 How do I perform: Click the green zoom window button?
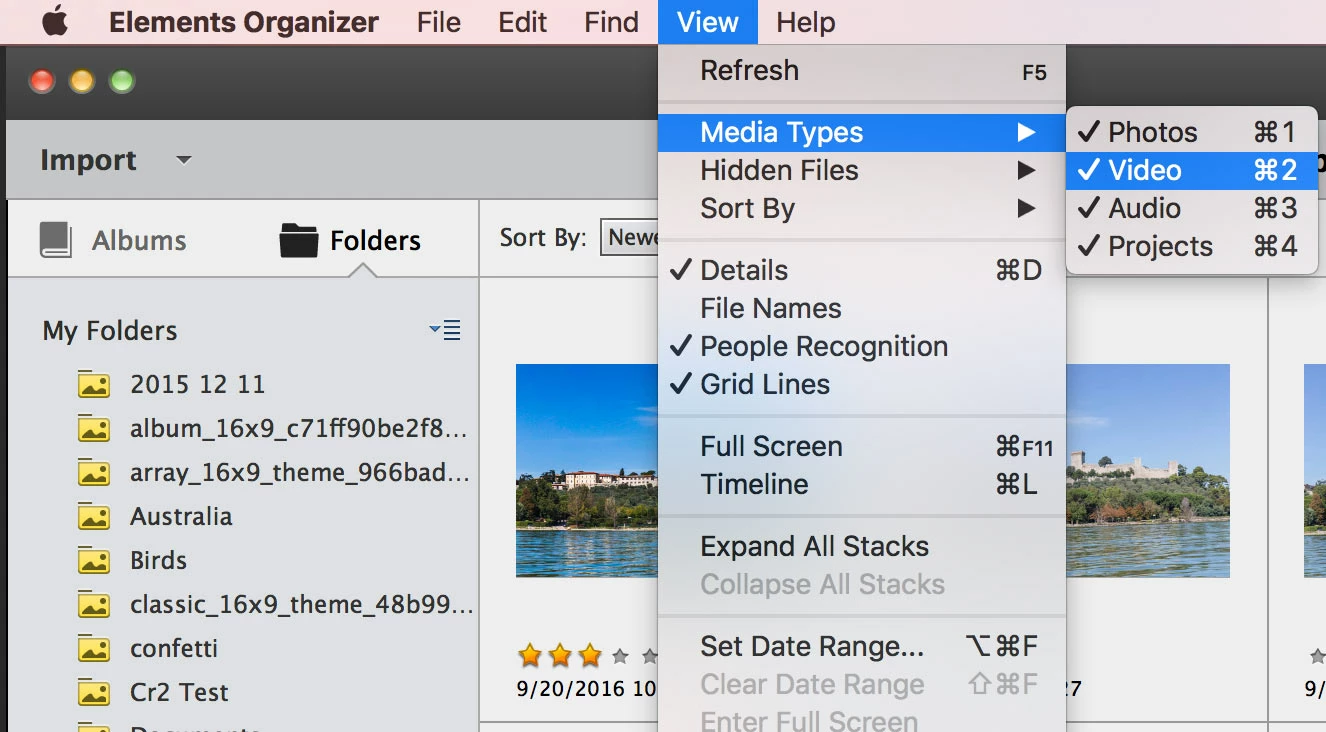pos(122,81)
